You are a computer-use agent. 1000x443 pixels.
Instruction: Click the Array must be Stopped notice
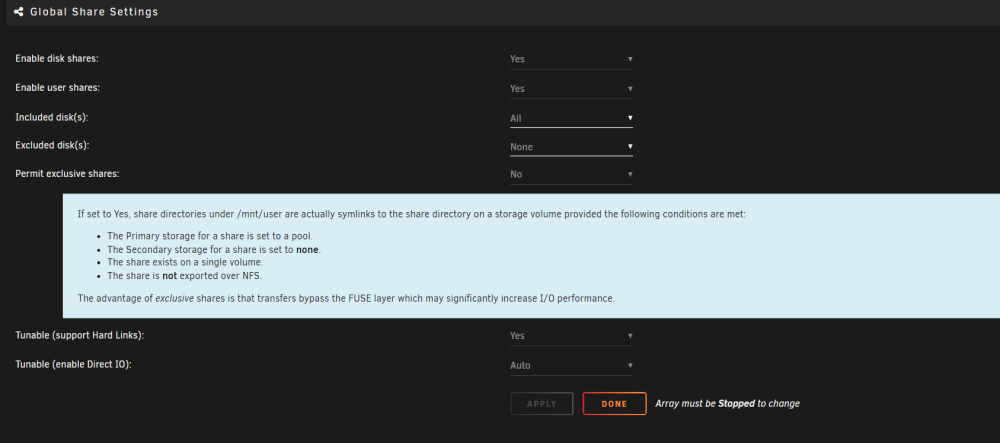(727, 403)
